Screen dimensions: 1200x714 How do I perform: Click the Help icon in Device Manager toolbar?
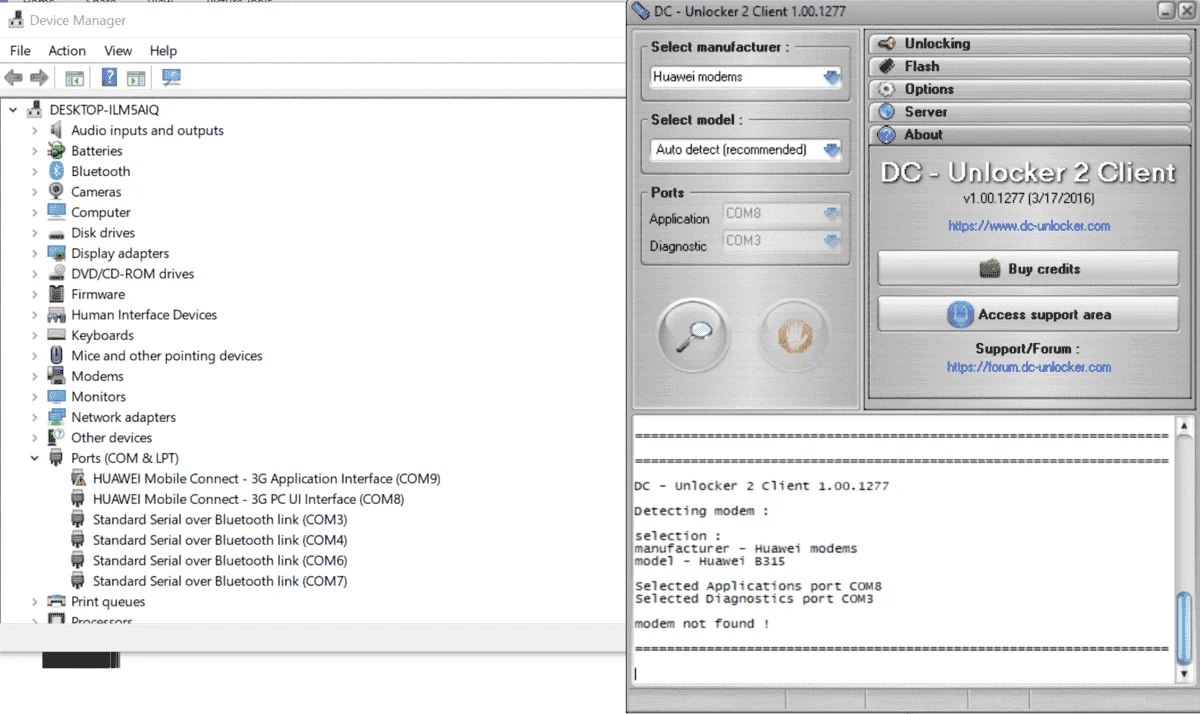point(109,77)
